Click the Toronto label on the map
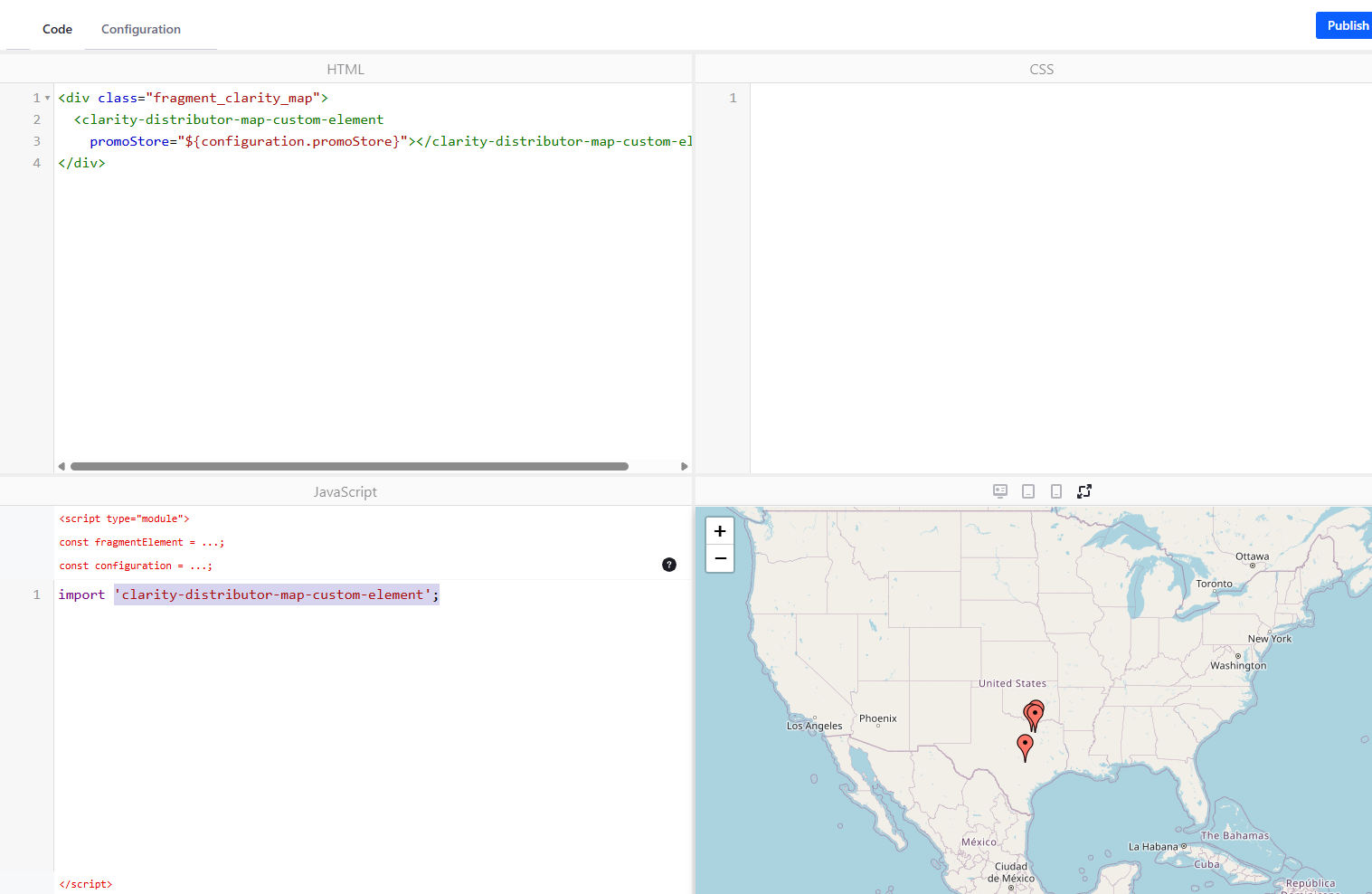The width and height of the screenshot is (1372, 894). 1214,584
